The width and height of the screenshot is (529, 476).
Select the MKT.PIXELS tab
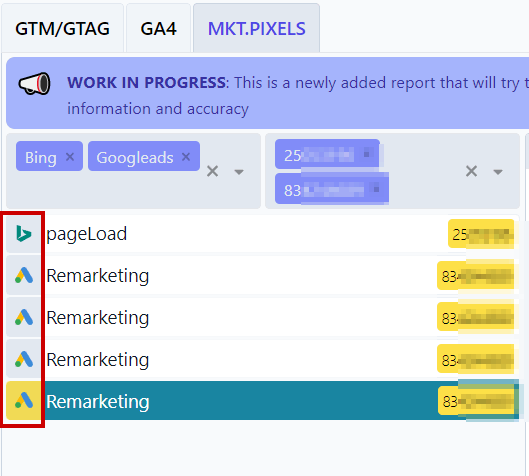click(256, 28)
